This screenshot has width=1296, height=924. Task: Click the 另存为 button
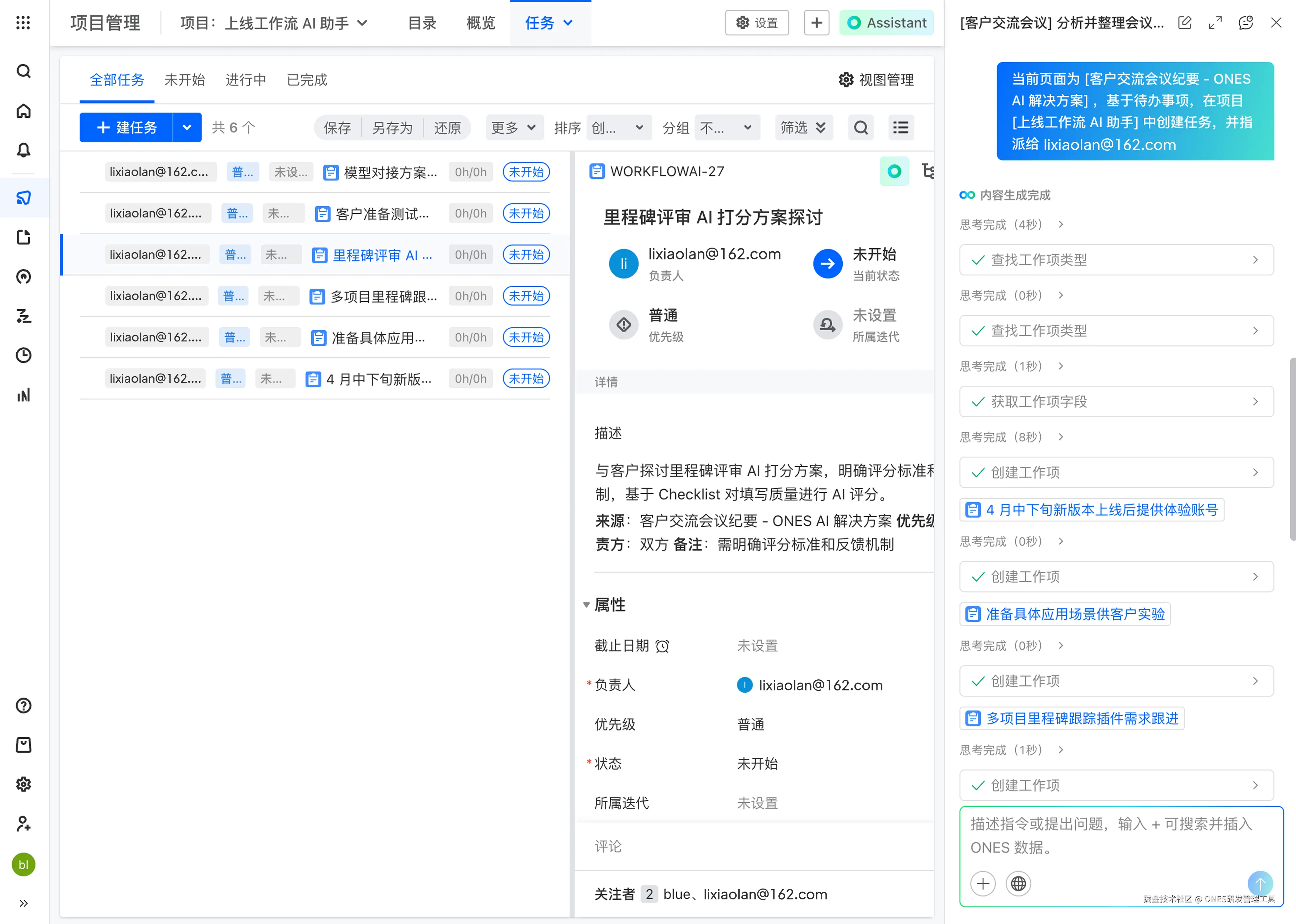tap(392, 128)
